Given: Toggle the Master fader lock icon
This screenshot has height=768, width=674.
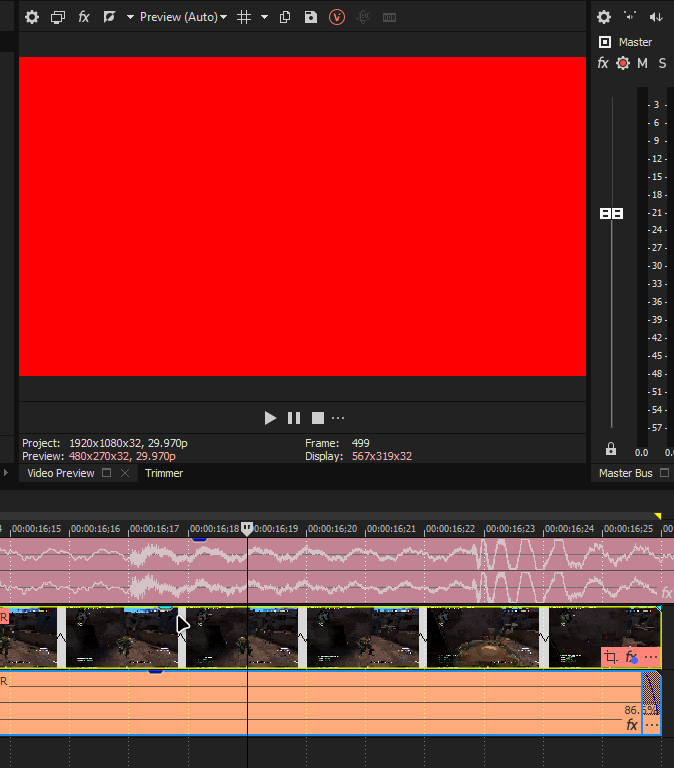Looking at the screenshot, I should (x=611, y=449).
